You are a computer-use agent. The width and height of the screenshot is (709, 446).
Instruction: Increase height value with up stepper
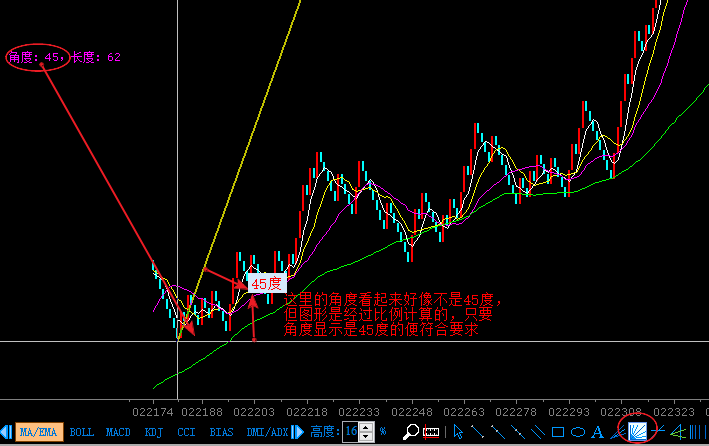(x=367, y=428)
